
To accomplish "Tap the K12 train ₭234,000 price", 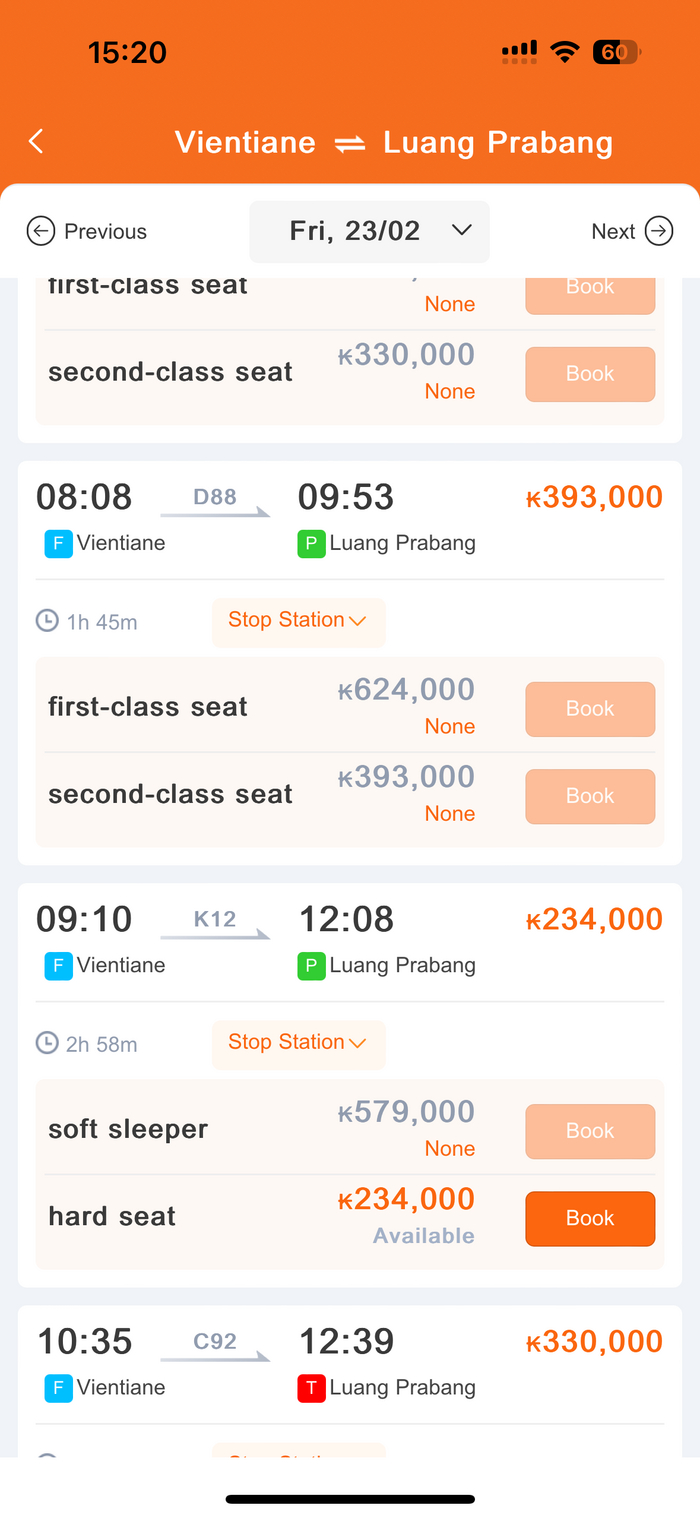I will (x=595, y=920).
